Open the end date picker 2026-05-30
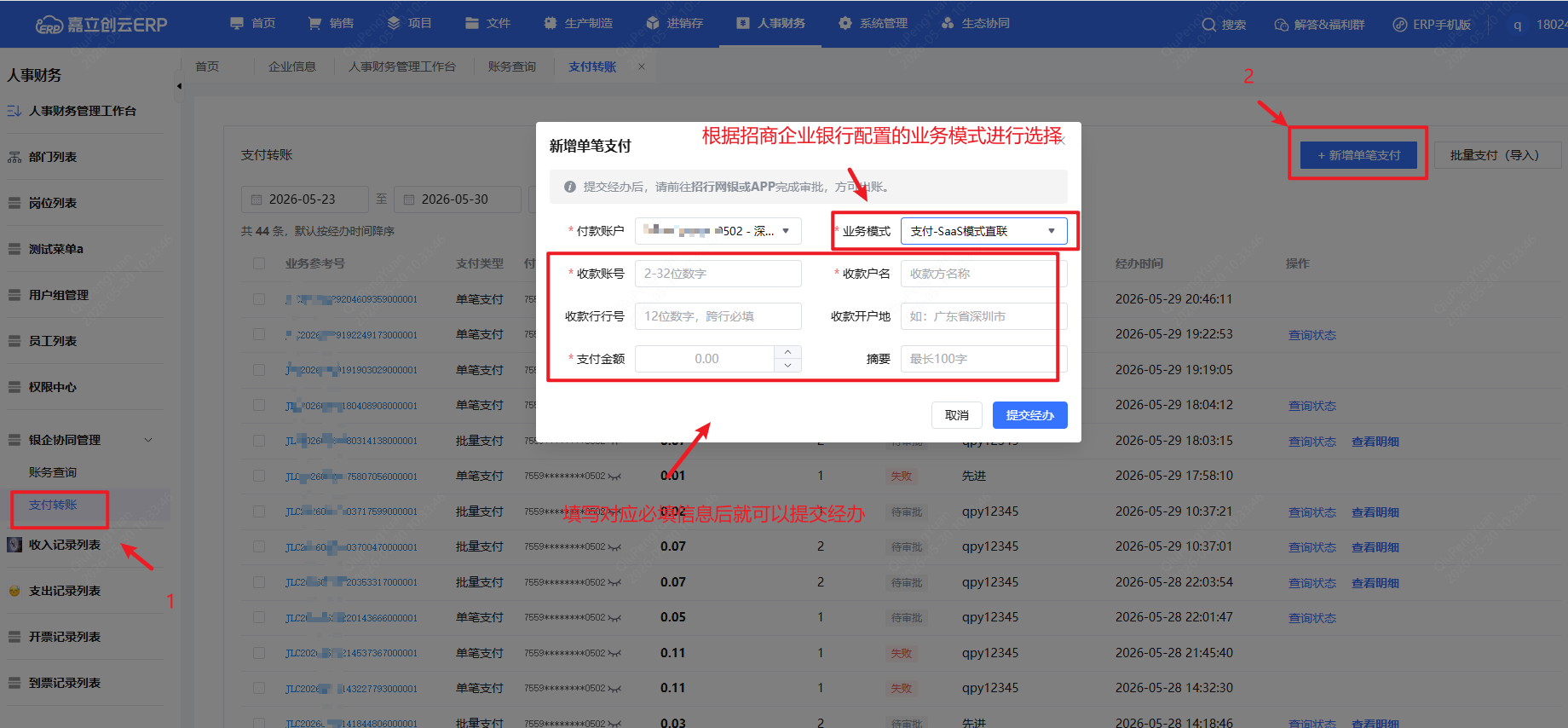1568x728 pixels. (458, 199)
